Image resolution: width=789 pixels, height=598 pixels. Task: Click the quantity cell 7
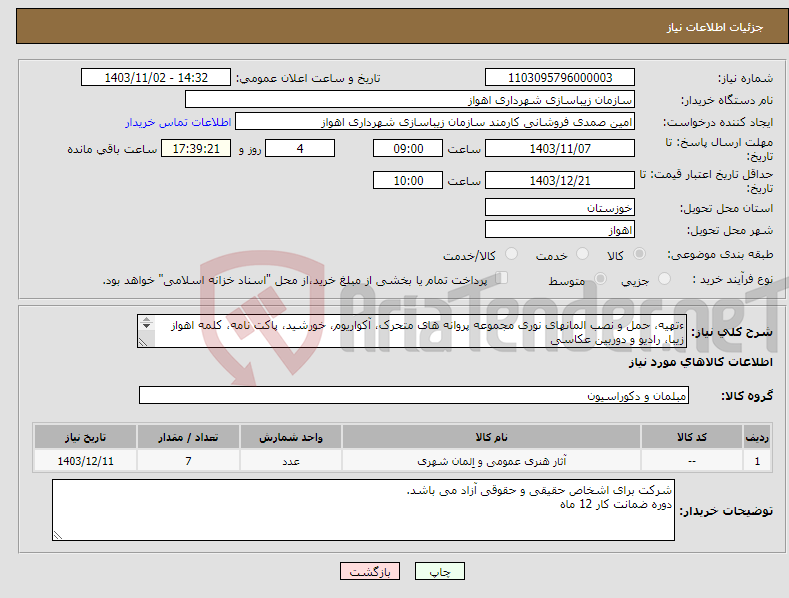pyautogui.click(x=188, y=461)
